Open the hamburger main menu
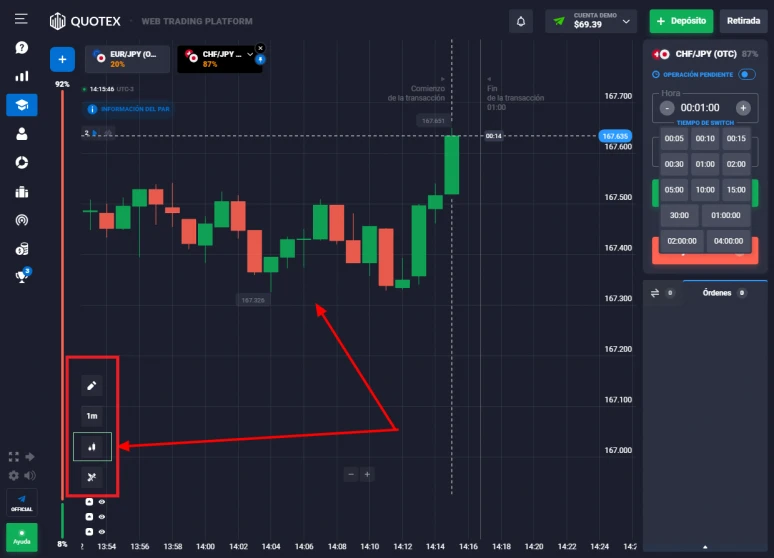Viewport: 774px width, 558px height. 21,19
